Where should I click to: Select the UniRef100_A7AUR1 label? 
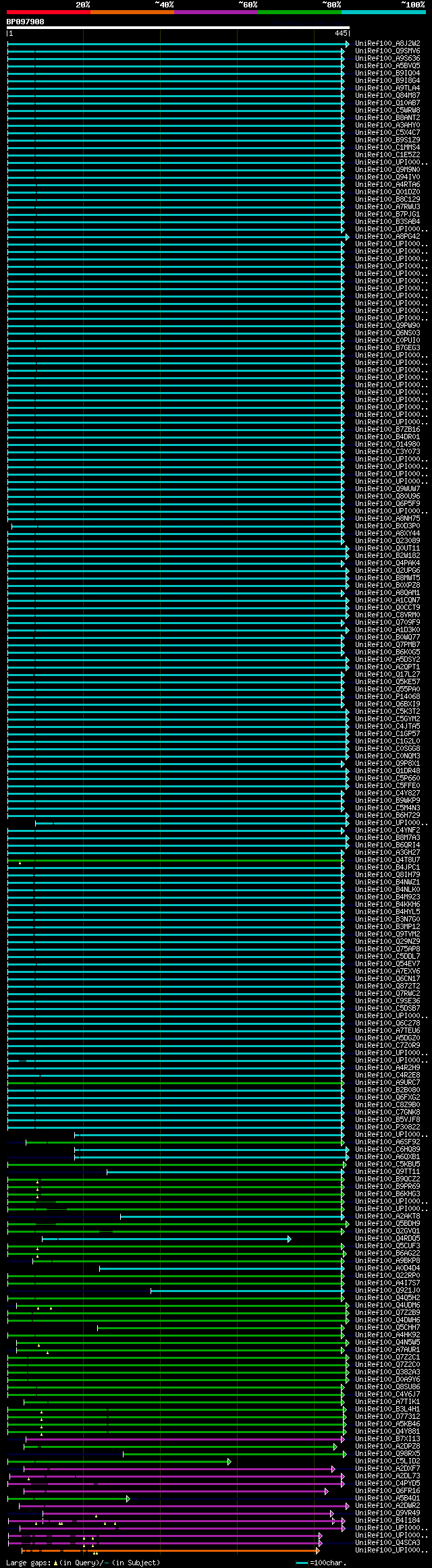click(x=387, y=1350)
